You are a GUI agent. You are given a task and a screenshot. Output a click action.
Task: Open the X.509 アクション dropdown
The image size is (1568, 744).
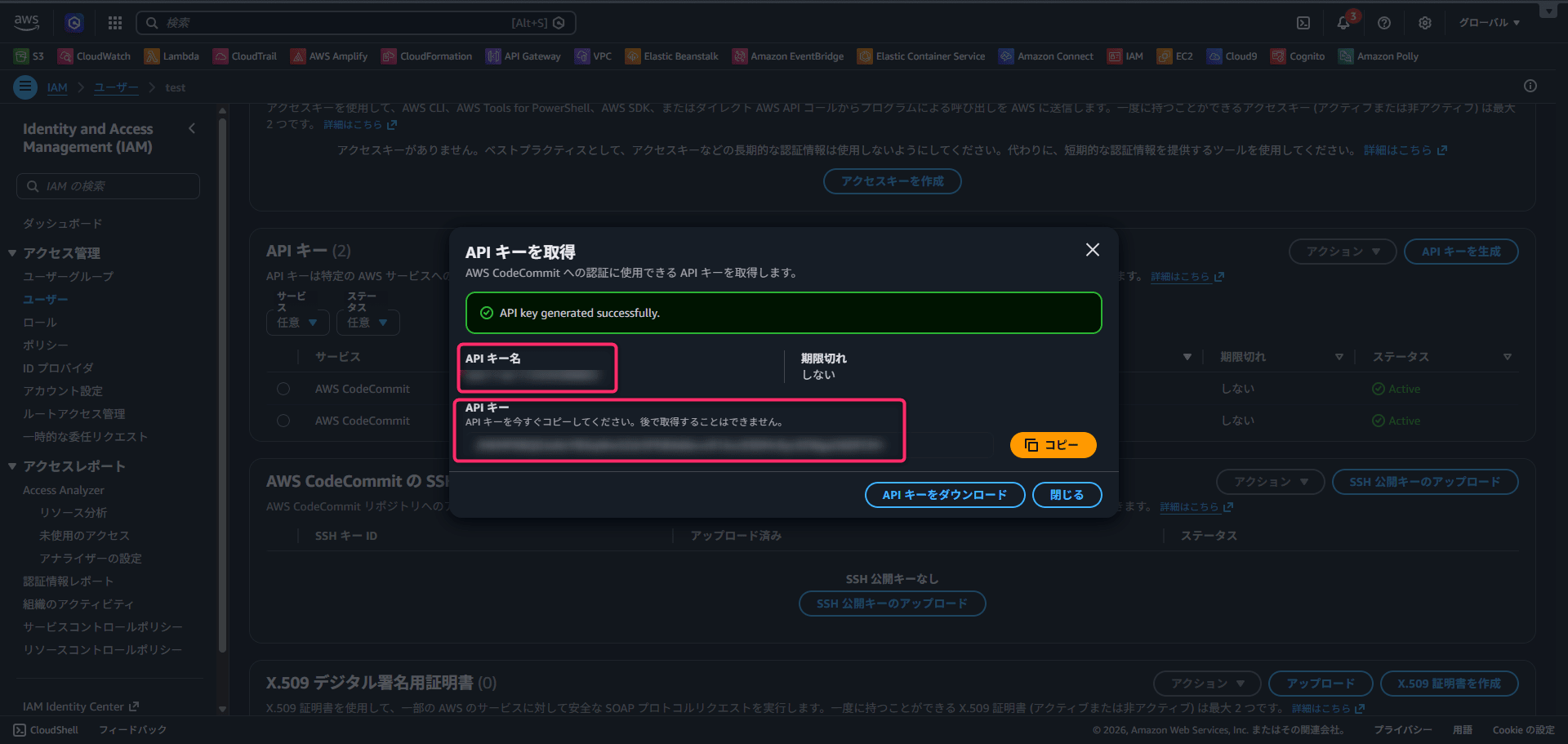coord(1207,684)
